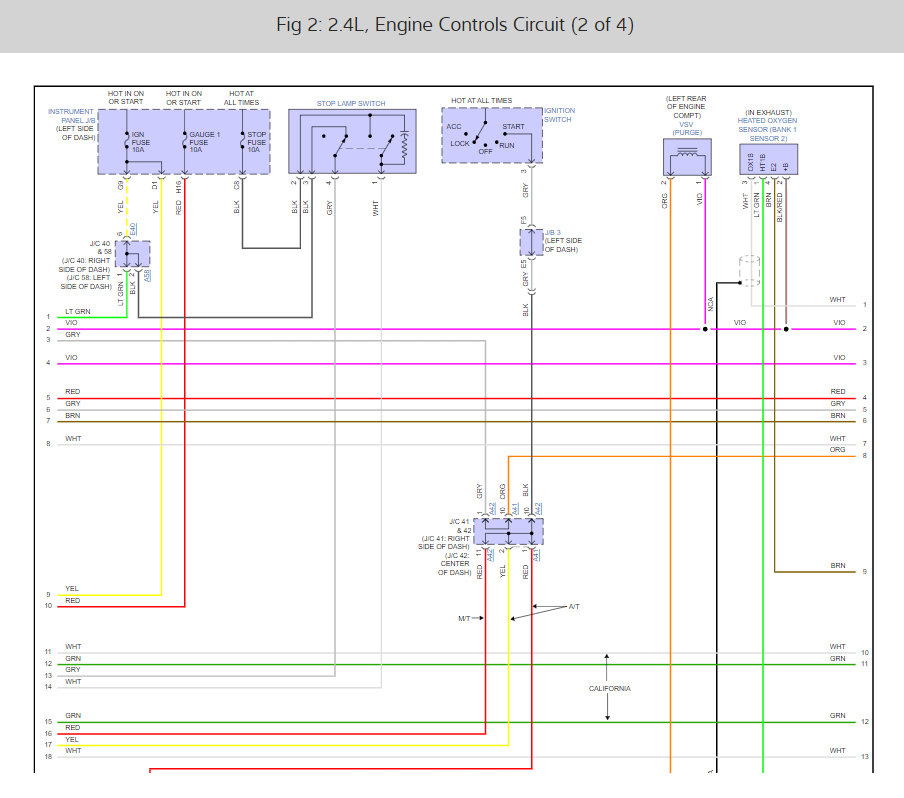The height and width of the screenshot is (798, 904).
Task: Click the IGN 10A fuse symbol
Action: [128, 143]
